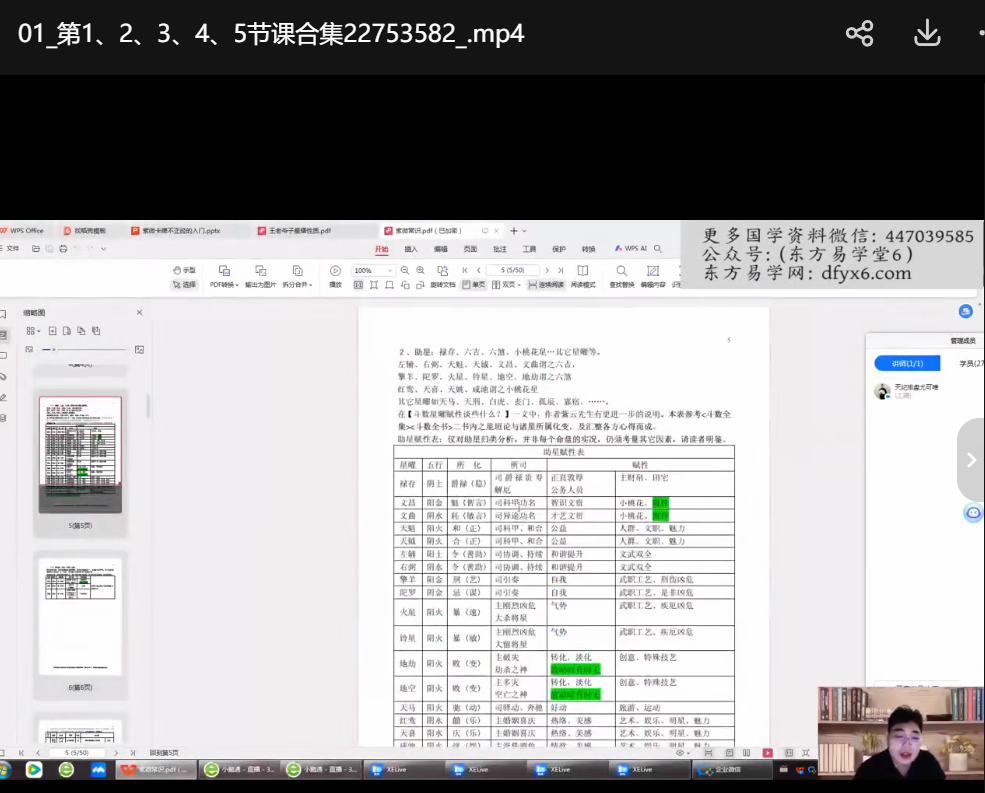
Task: Click the 输出为图片 export icon
Action: (x=260, y=276)
